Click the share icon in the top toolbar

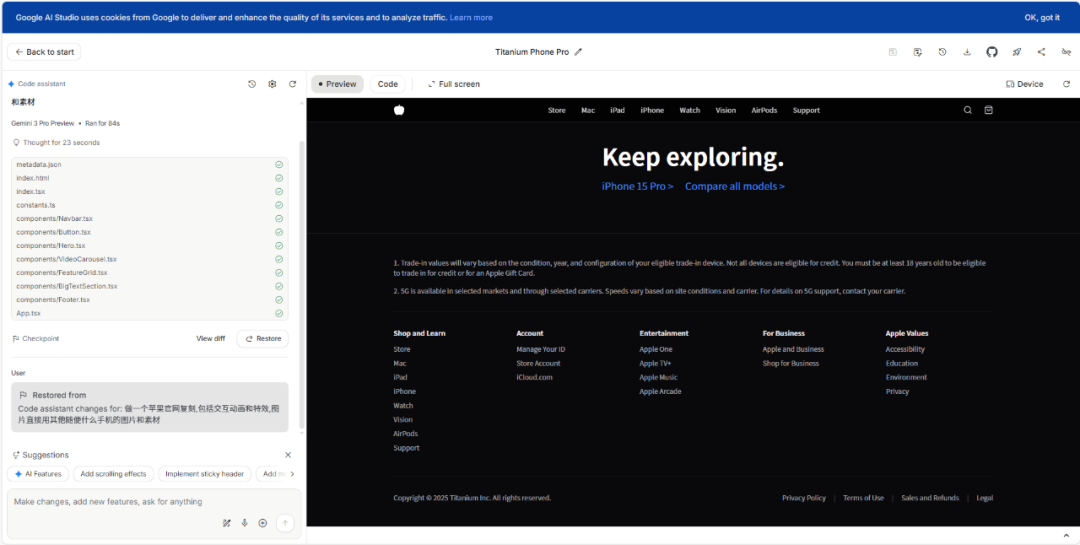pos(1041,52)
